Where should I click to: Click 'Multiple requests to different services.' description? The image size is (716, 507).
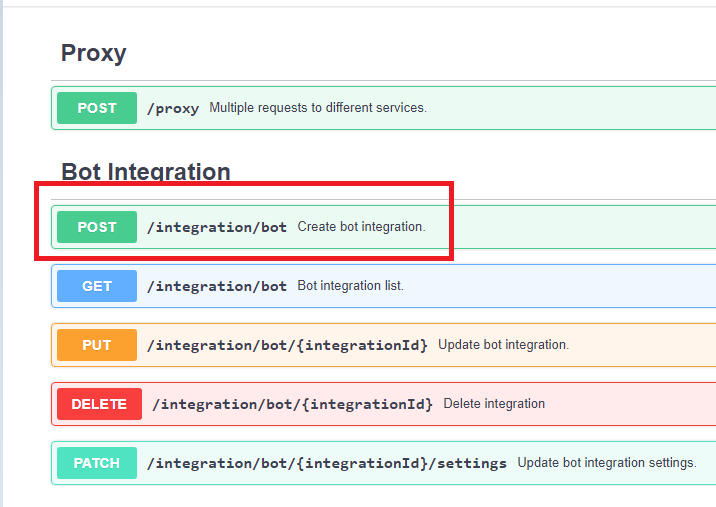(x=318, y=108)
